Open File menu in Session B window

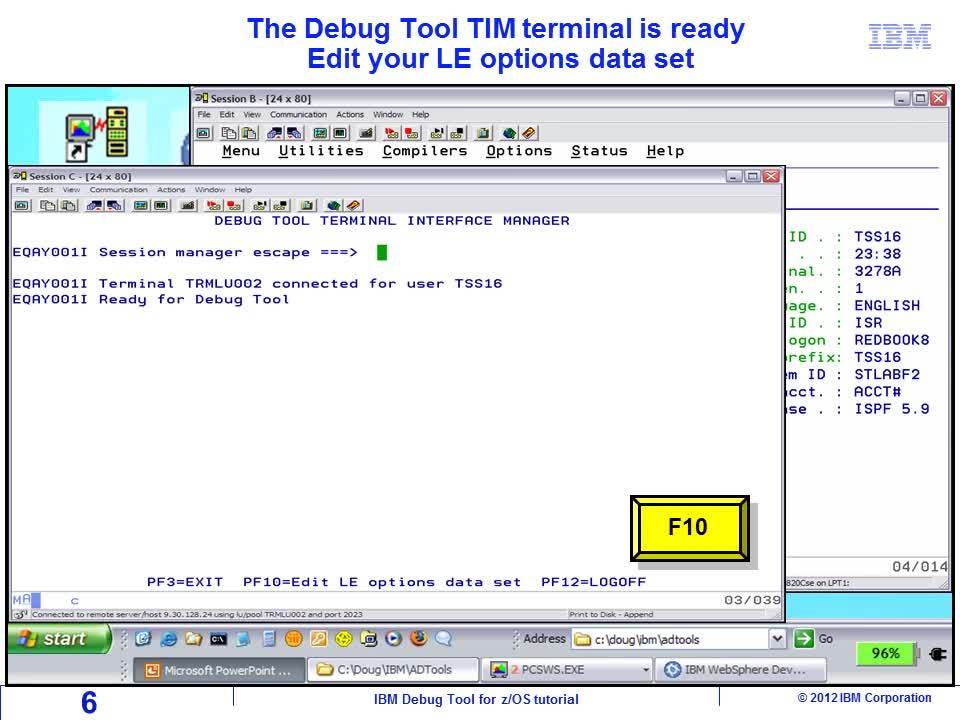click(x=204, y=114)
